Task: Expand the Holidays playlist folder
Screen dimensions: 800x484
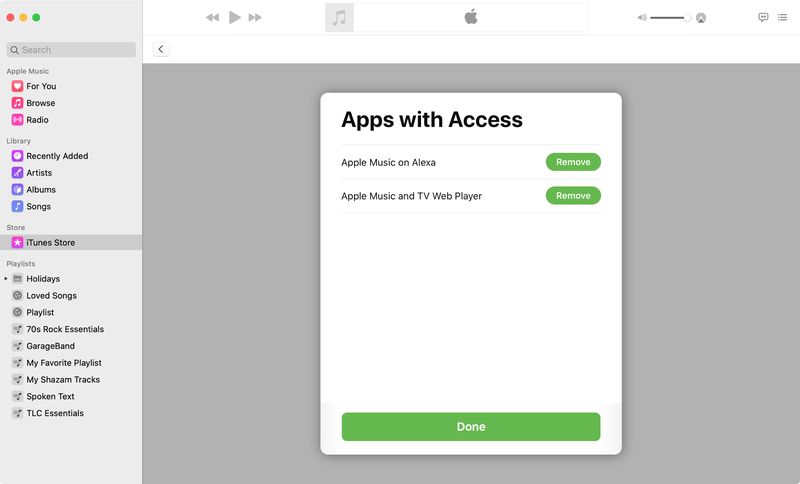Action: 6,279
